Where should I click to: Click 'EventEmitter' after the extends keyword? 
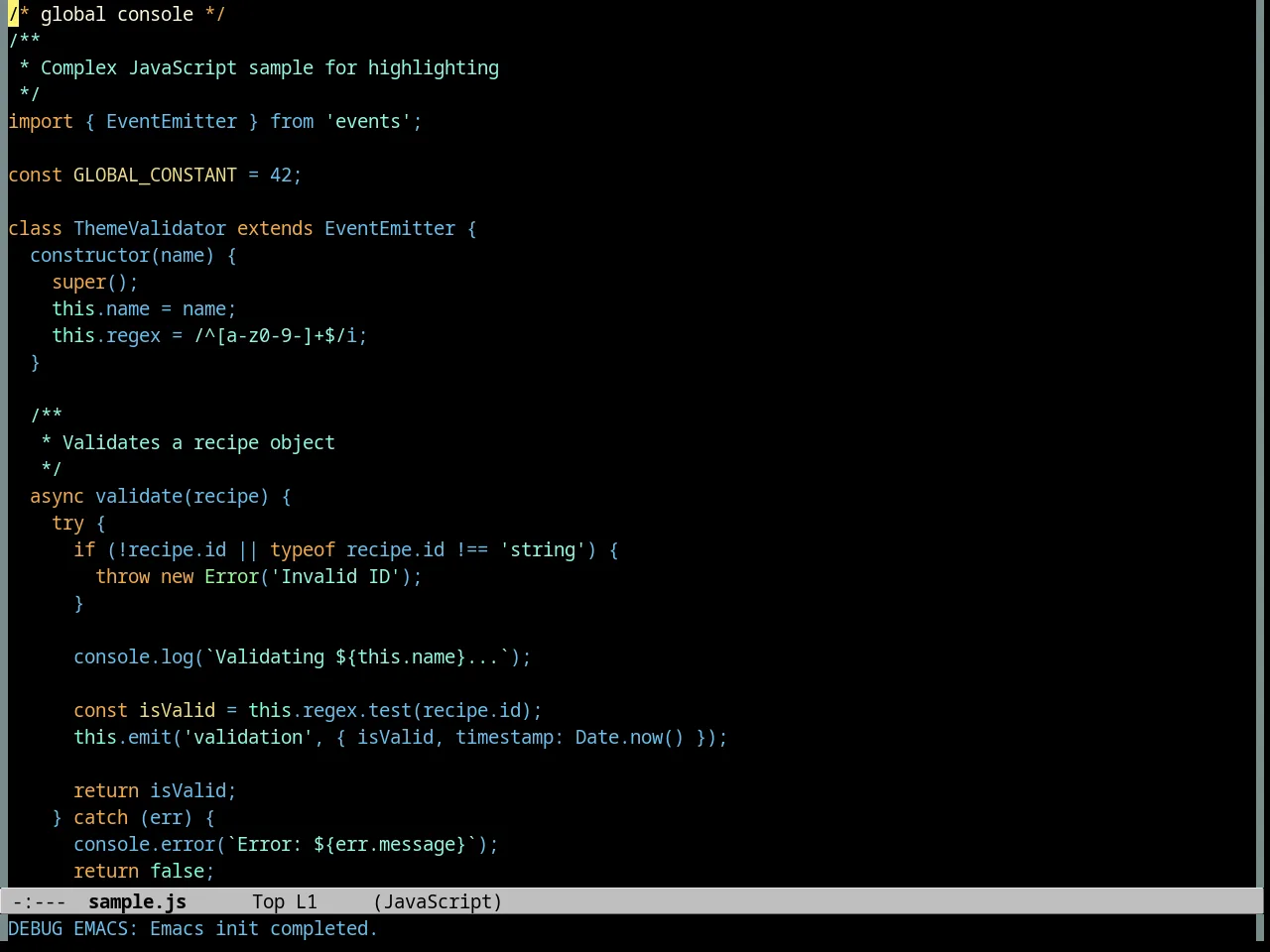point(390,228)
